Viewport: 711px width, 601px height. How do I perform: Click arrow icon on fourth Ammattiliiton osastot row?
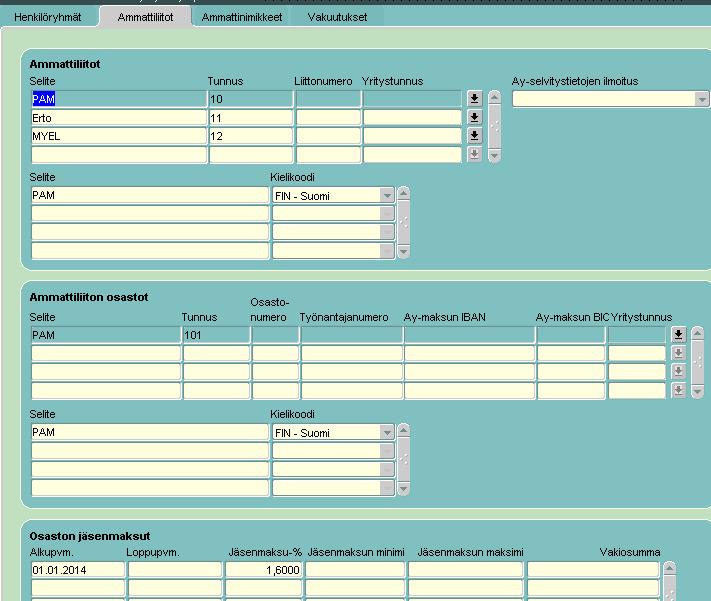[678, 390]
